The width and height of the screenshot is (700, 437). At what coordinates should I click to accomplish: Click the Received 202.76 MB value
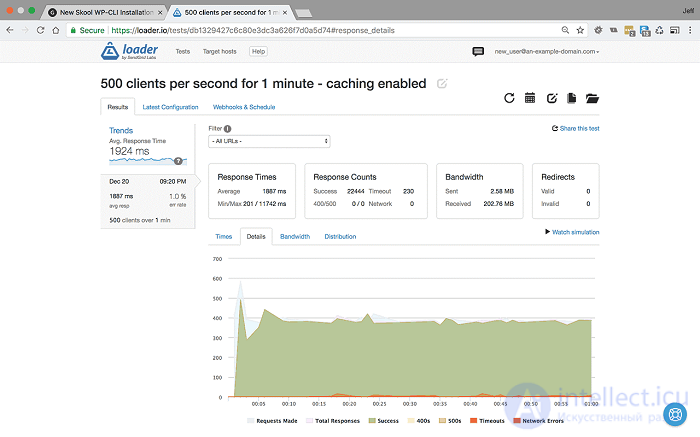pos(499,204)
